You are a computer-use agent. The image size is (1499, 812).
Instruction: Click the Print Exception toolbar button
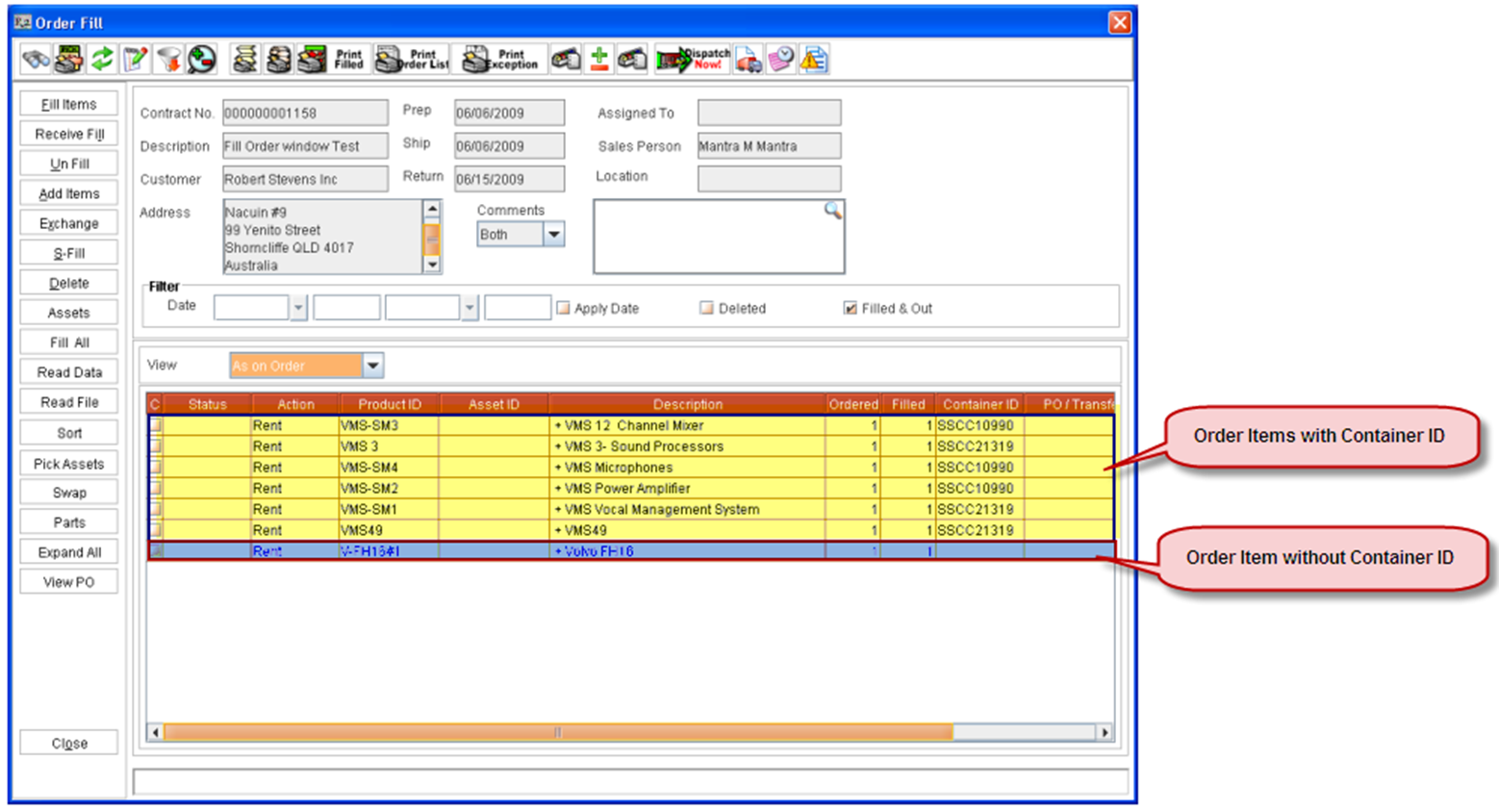(499, 60)
